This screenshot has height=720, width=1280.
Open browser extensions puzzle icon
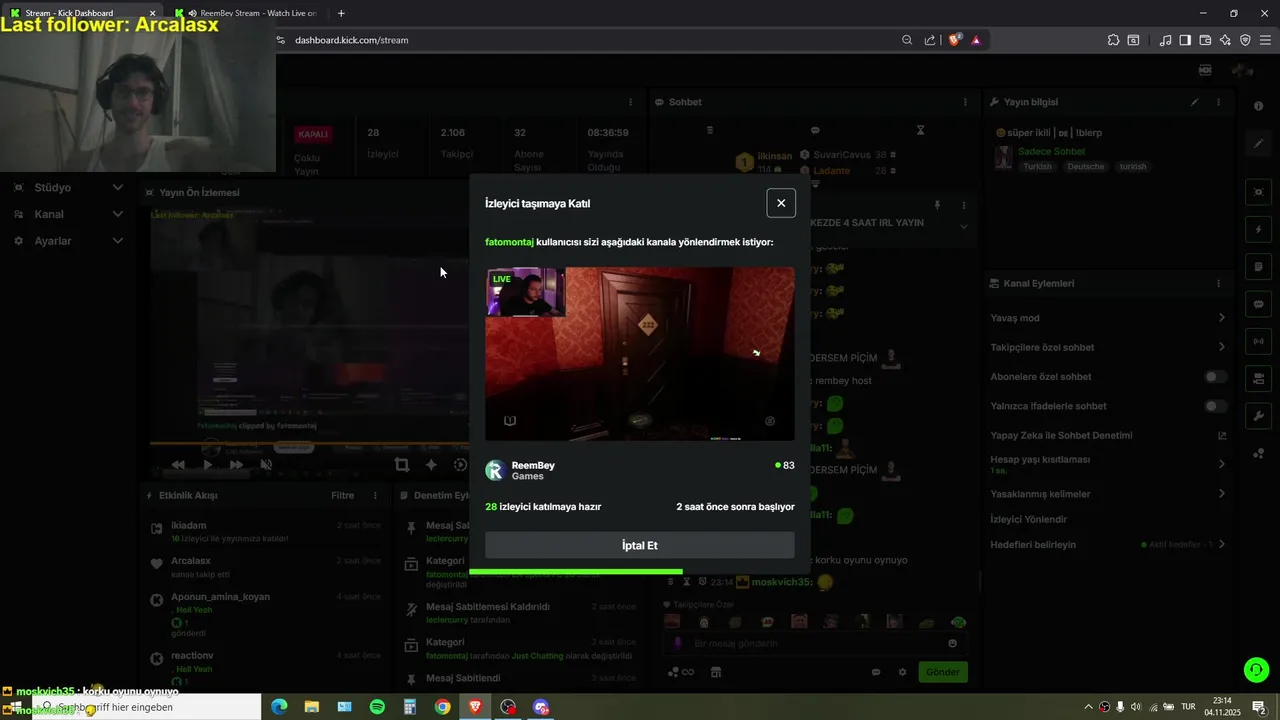[1113, 40]
